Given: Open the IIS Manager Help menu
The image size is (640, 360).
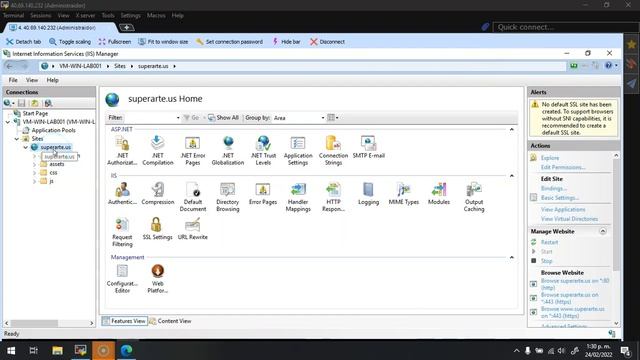Looking at the screenshot, I should (x=52, y=80).
